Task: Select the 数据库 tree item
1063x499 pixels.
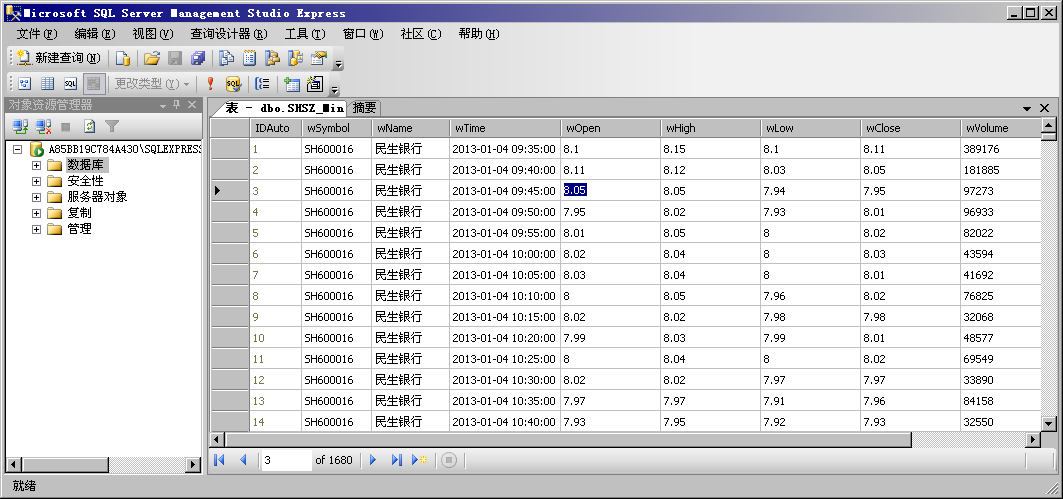Action: point(86,165)
